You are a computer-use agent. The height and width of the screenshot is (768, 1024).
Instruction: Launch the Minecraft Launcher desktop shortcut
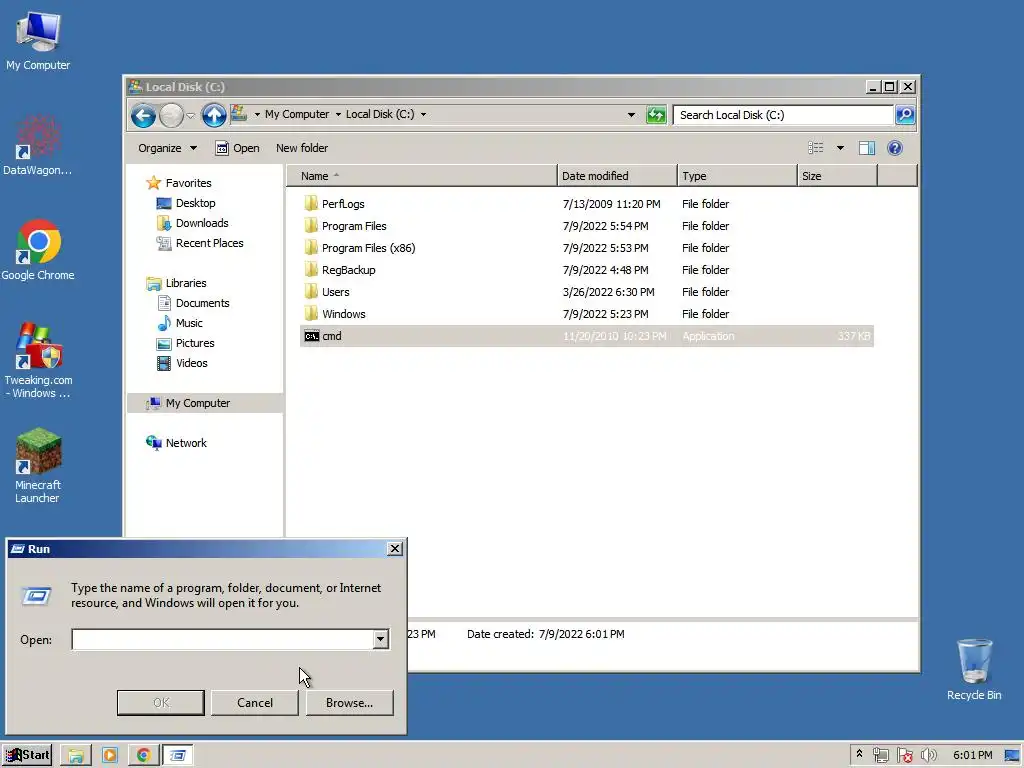[38, 465]
